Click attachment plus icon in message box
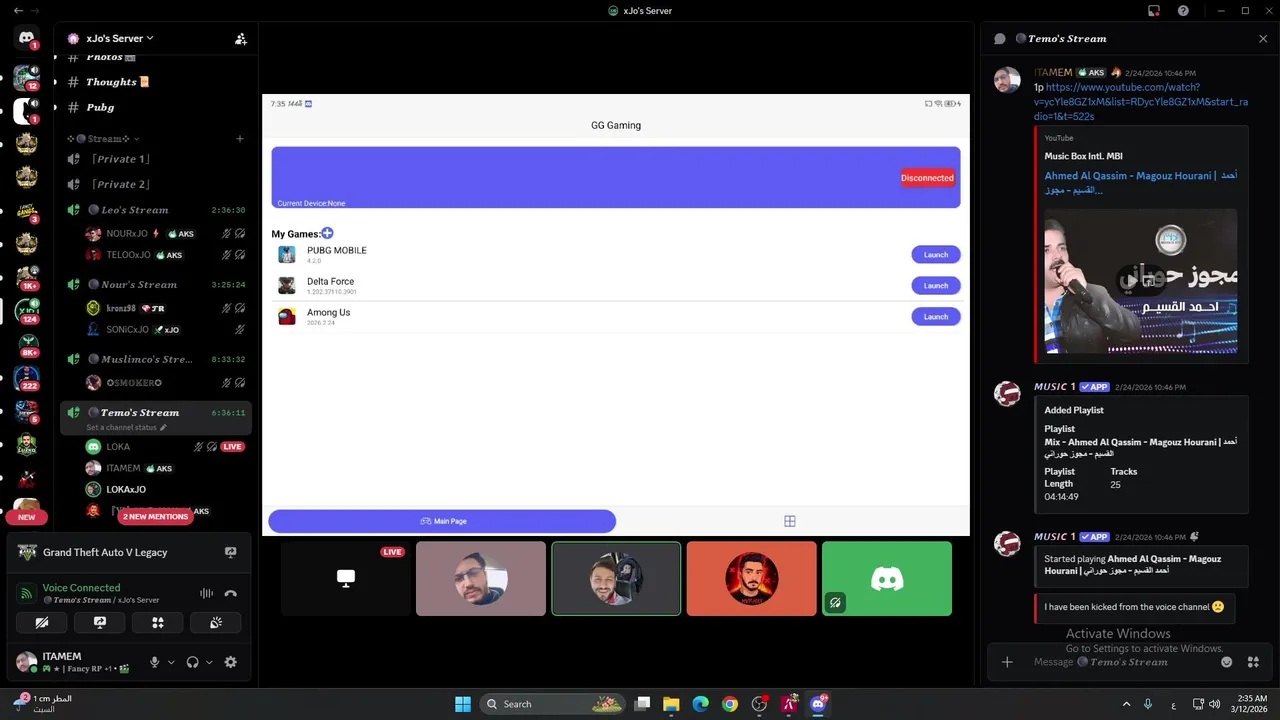 1007,662
